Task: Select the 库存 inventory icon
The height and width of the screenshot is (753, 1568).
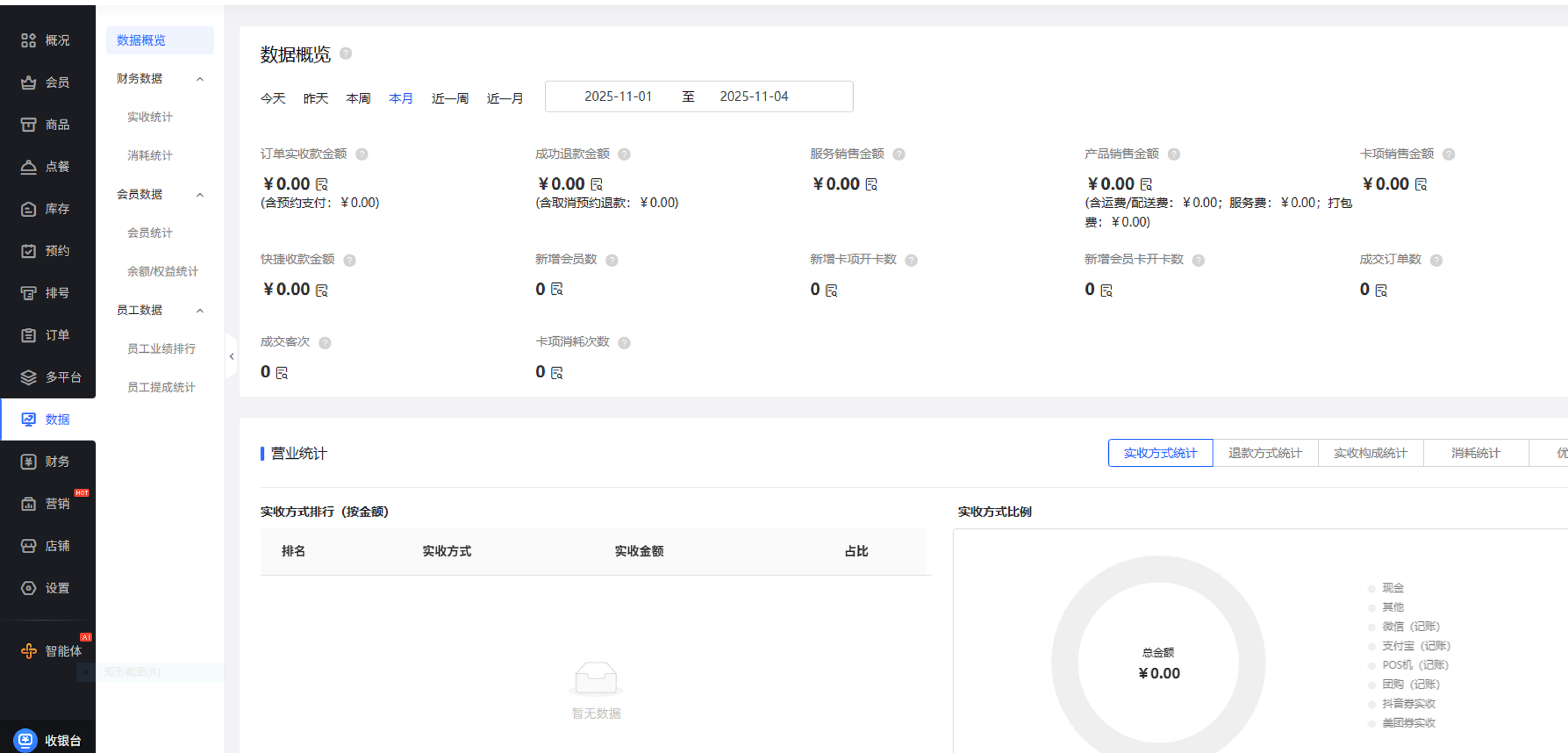Action: point(28,209)
